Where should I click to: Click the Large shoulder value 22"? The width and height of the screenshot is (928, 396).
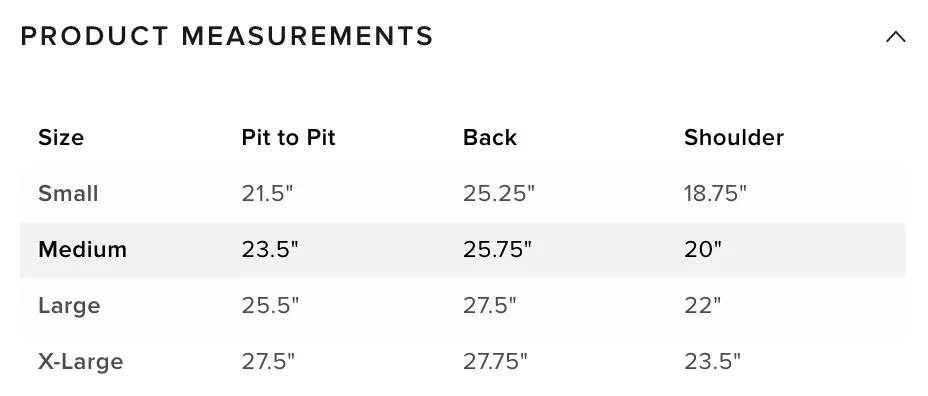[703, 305]
